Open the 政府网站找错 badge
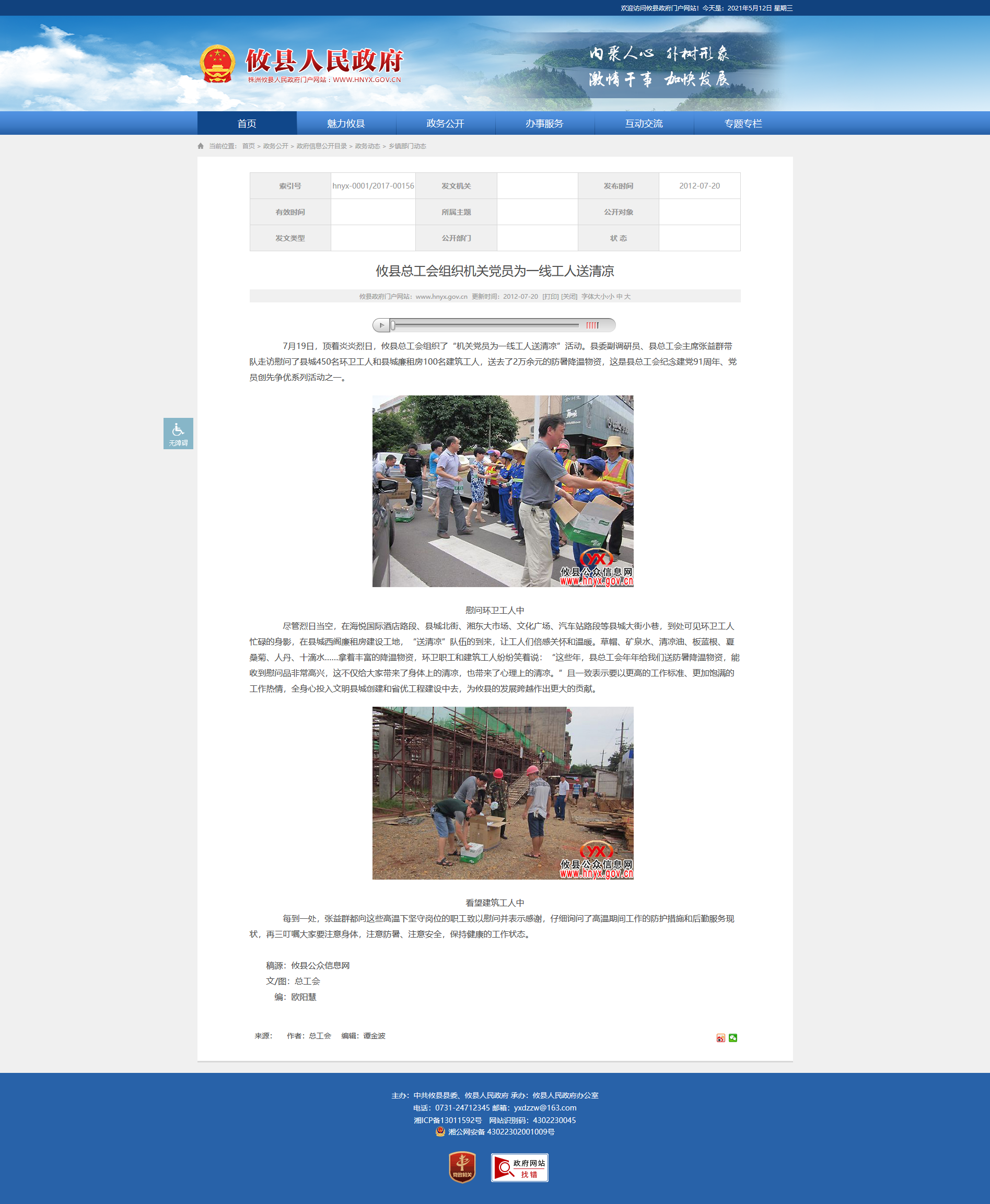The image size is (990, 1204). click(519, 1167)
